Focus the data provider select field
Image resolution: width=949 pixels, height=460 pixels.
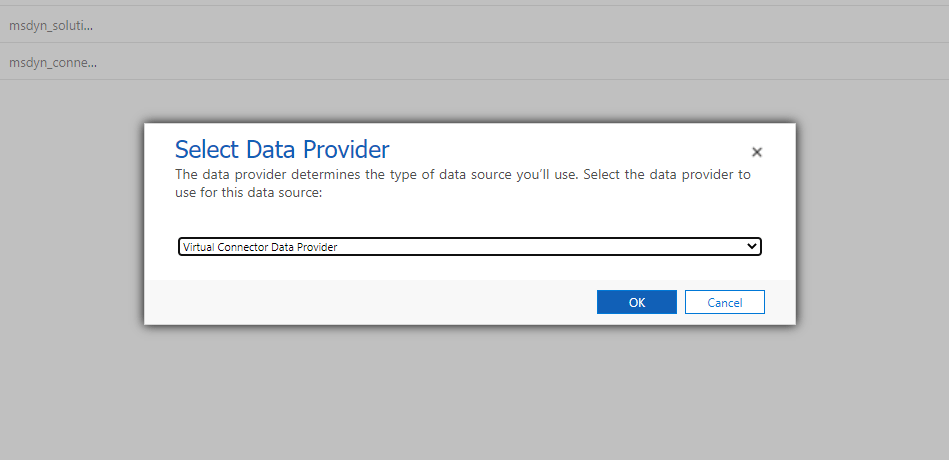pos(469,246)
